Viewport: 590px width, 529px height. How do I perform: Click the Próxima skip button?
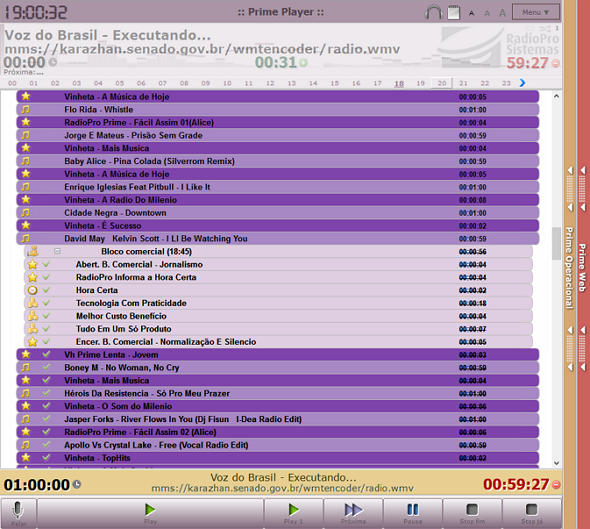click(x=353, y=513)
